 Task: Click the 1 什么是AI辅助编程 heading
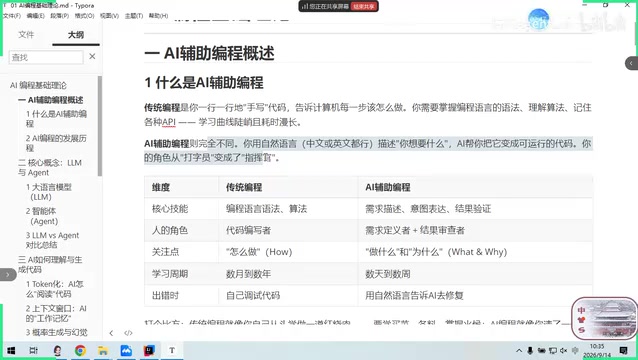pos(204,83)
